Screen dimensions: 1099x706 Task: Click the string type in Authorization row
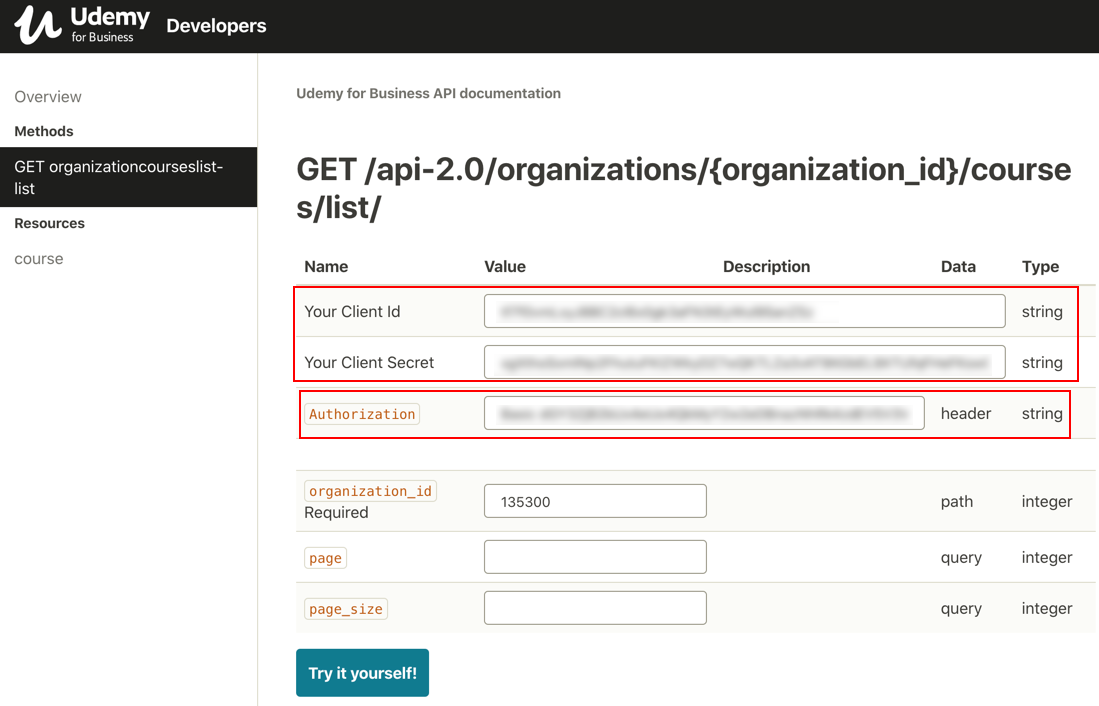[1042, 414]
